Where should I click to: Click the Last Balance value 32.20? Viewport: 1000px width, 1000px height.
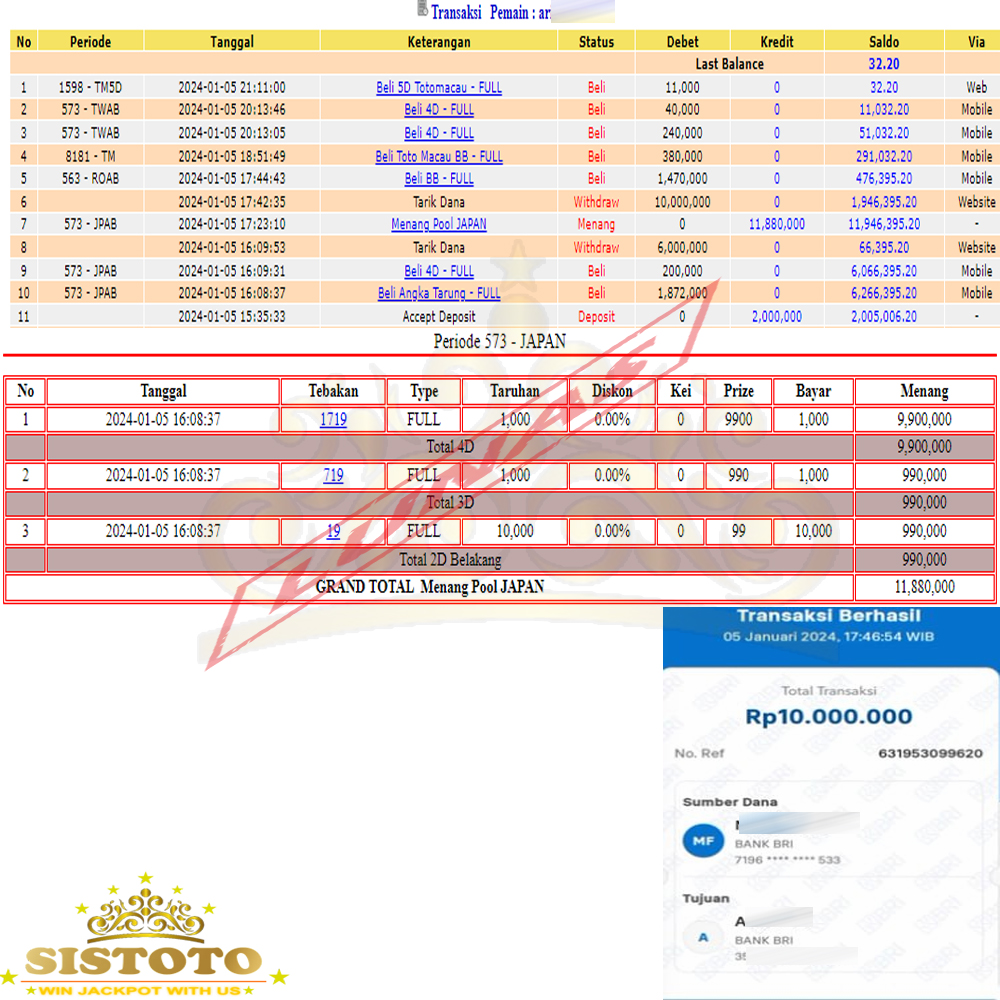coord(884,64)
